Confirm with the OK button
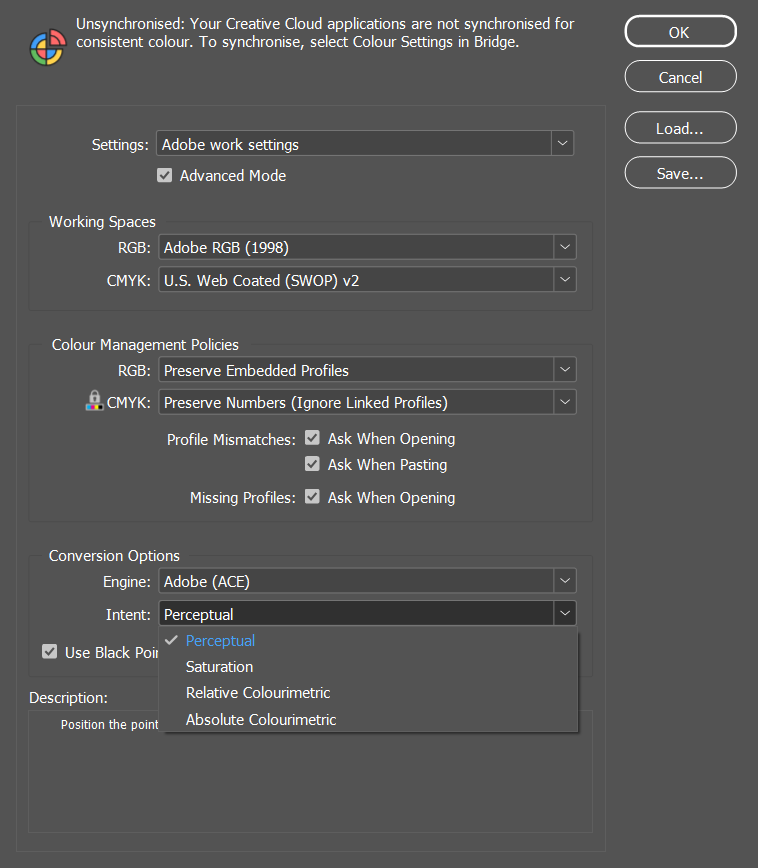 [x=680, y=32]
